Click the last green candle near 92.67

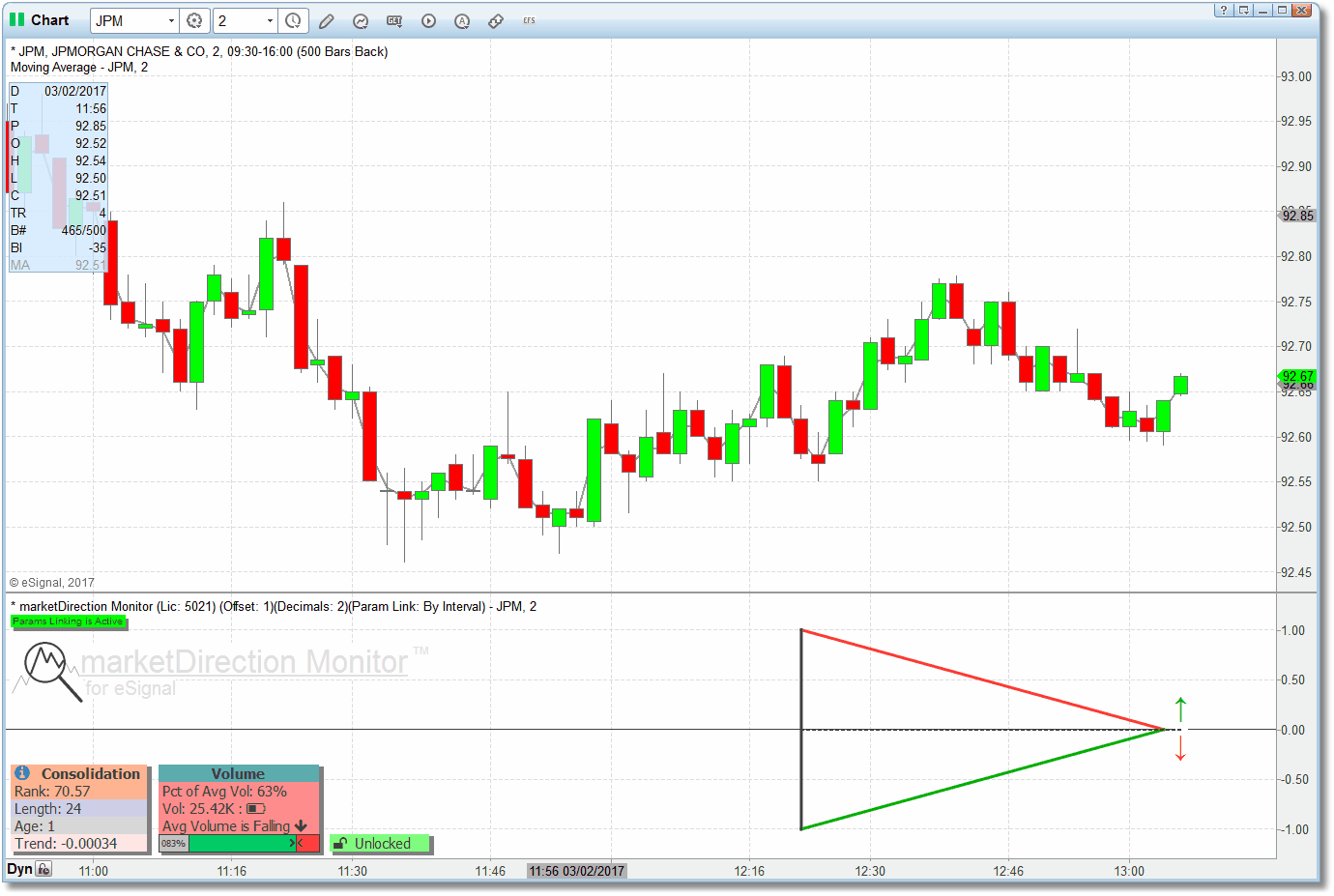[1180, 385]
